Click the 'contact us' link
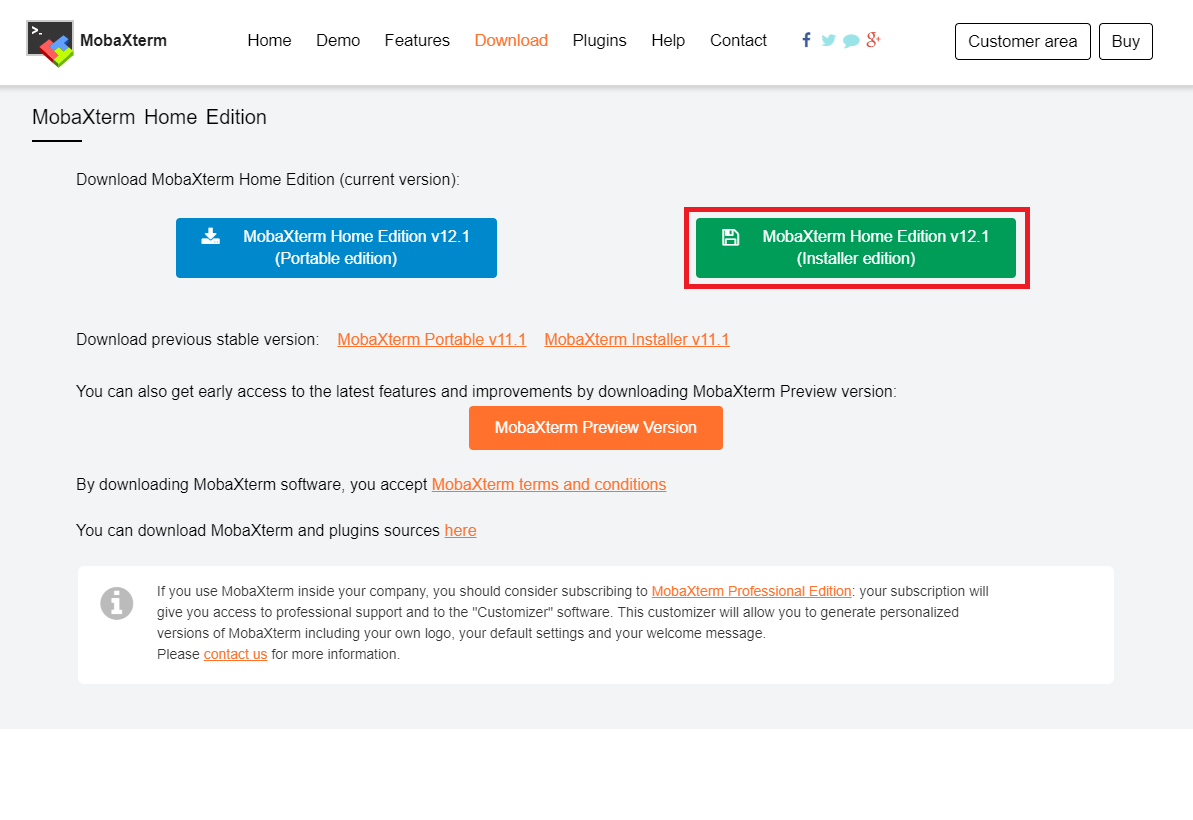 [x=235, y=654]
